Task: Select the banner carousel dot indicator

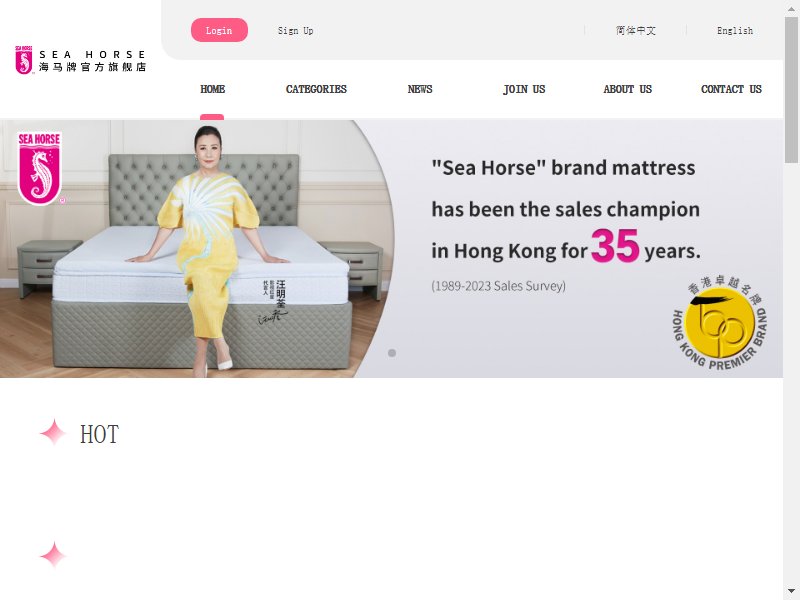Action: tap(392, 353)
